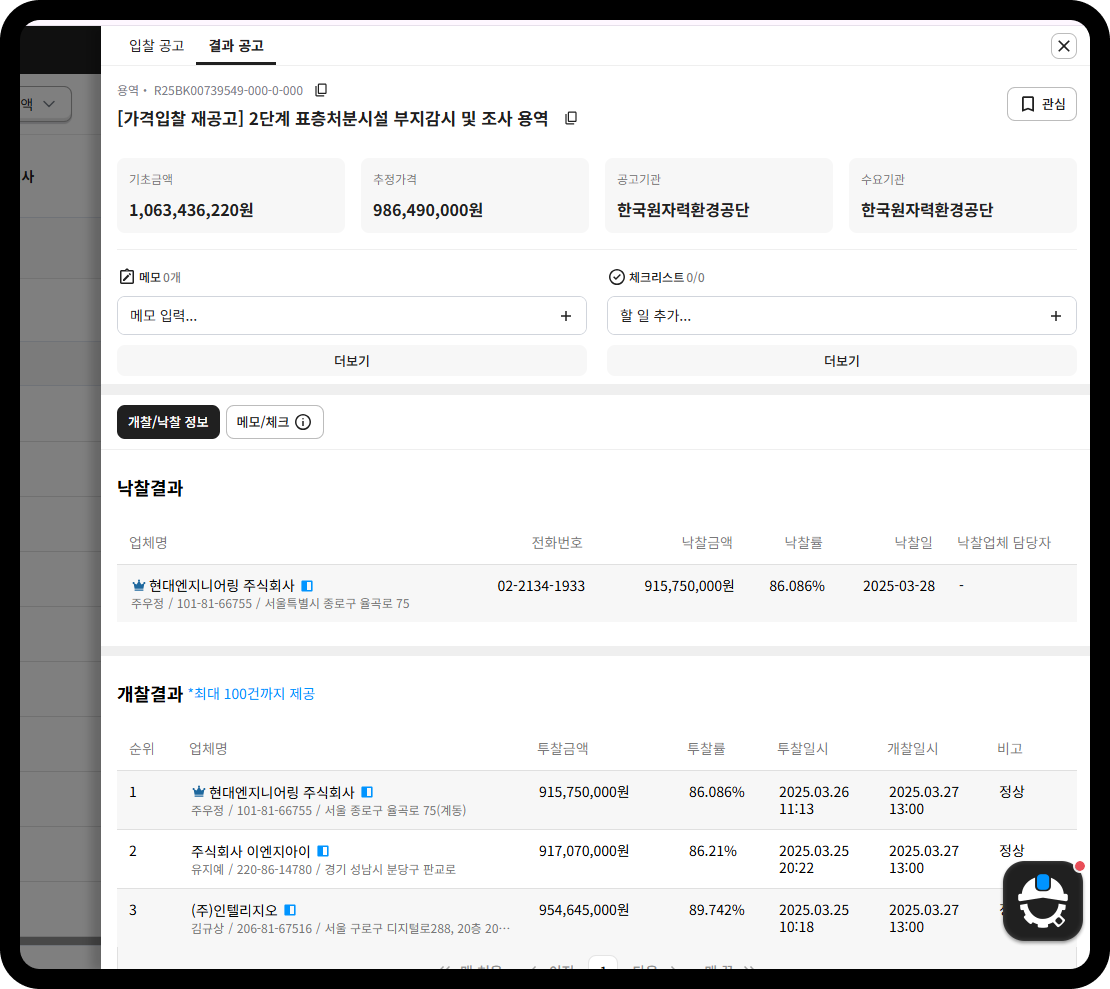Click the 954,645,000원 bid amount
This screenshot has height=989, width=1110.
click(x=584, y=910)
